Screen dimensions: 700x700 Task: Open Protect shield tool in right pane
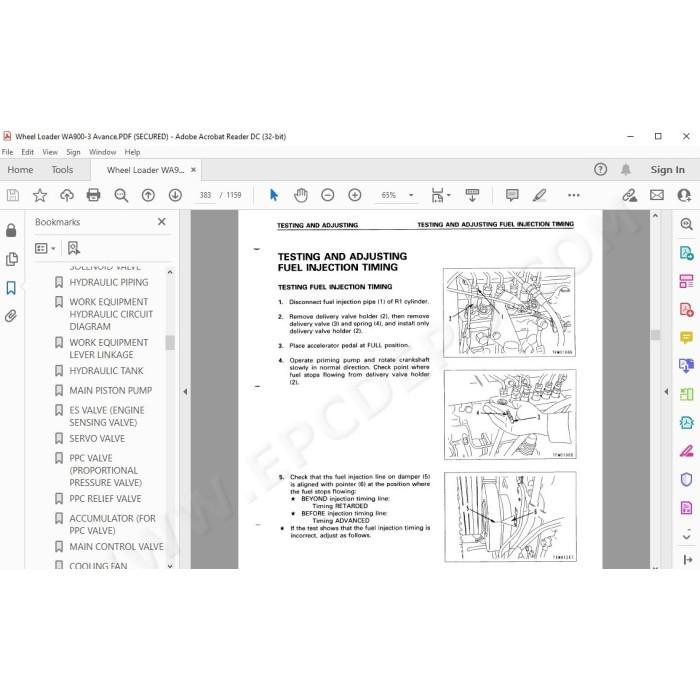pyautogui.click(x=686, y=479)
